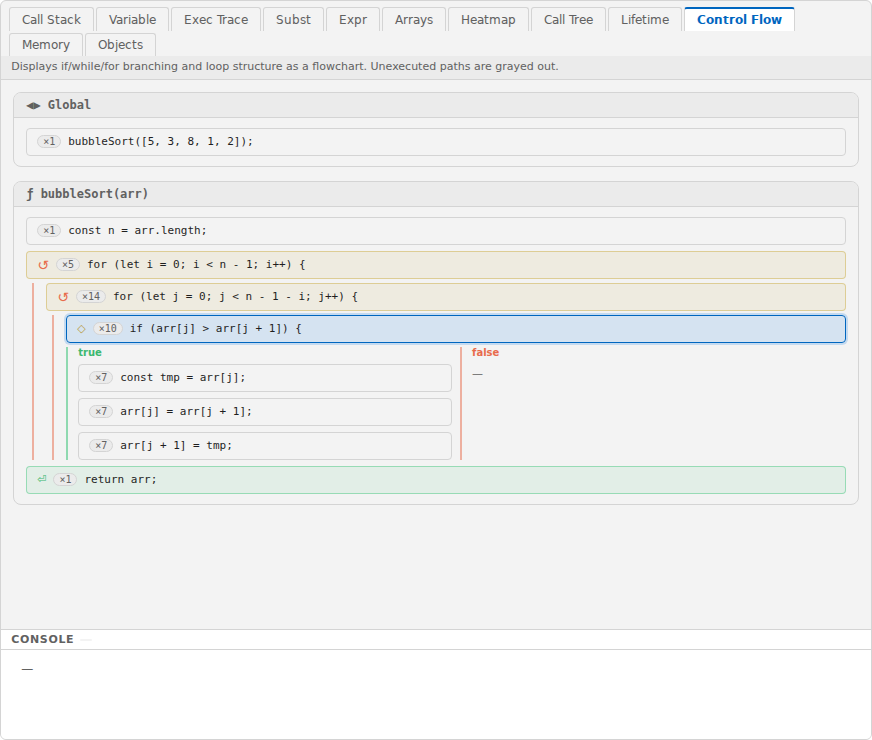Select the inner for loop over j
872x740 pixels.
[446, 297]
